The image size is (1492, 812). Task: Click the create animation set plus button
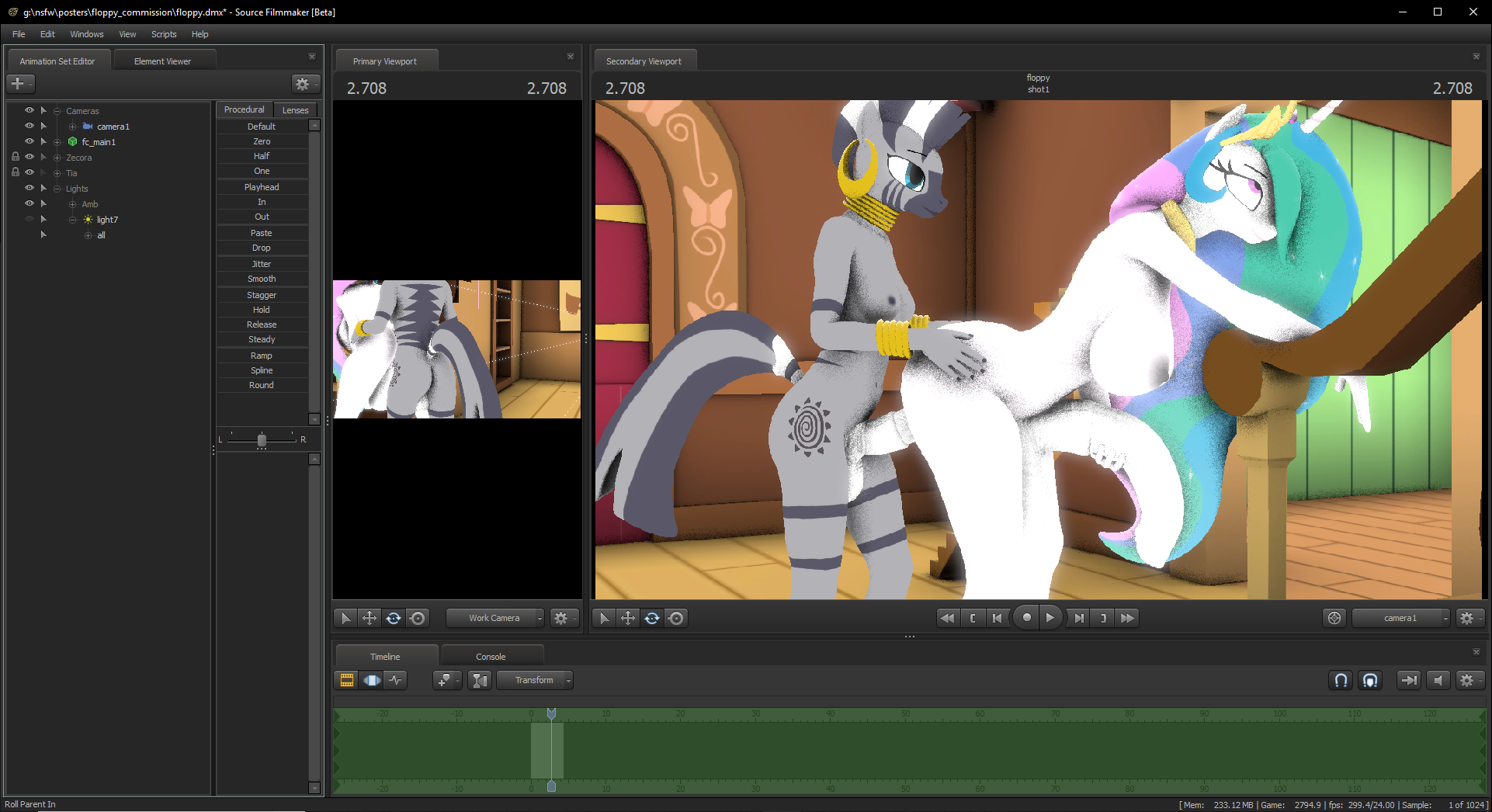click(19, 84)
